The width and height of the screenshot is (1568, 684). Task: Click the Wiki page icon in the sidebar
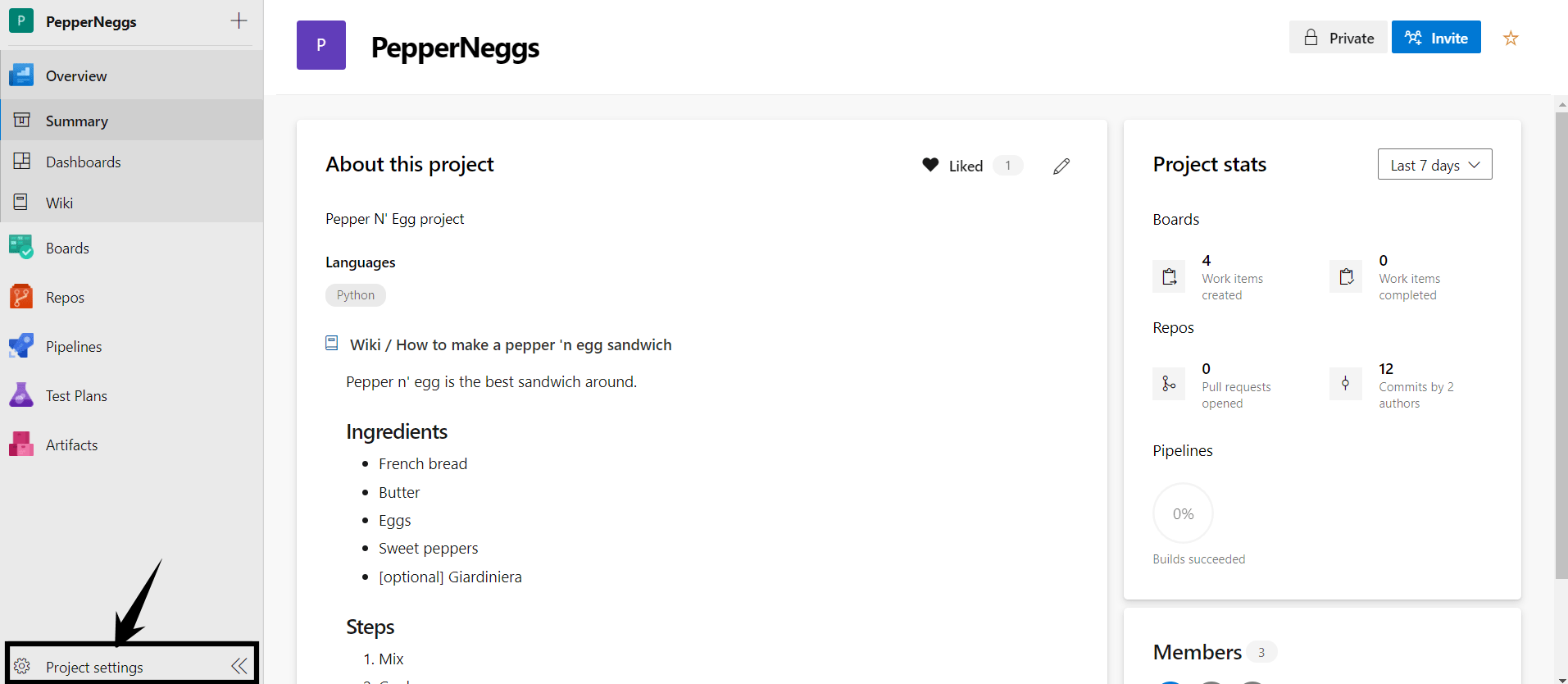pos(21,202)
